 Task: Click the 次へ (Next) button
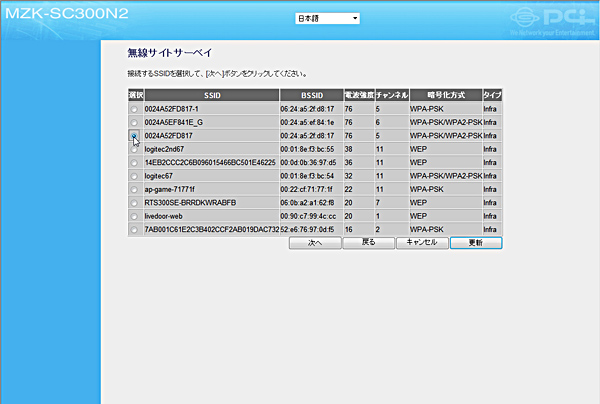pos(314,243)
